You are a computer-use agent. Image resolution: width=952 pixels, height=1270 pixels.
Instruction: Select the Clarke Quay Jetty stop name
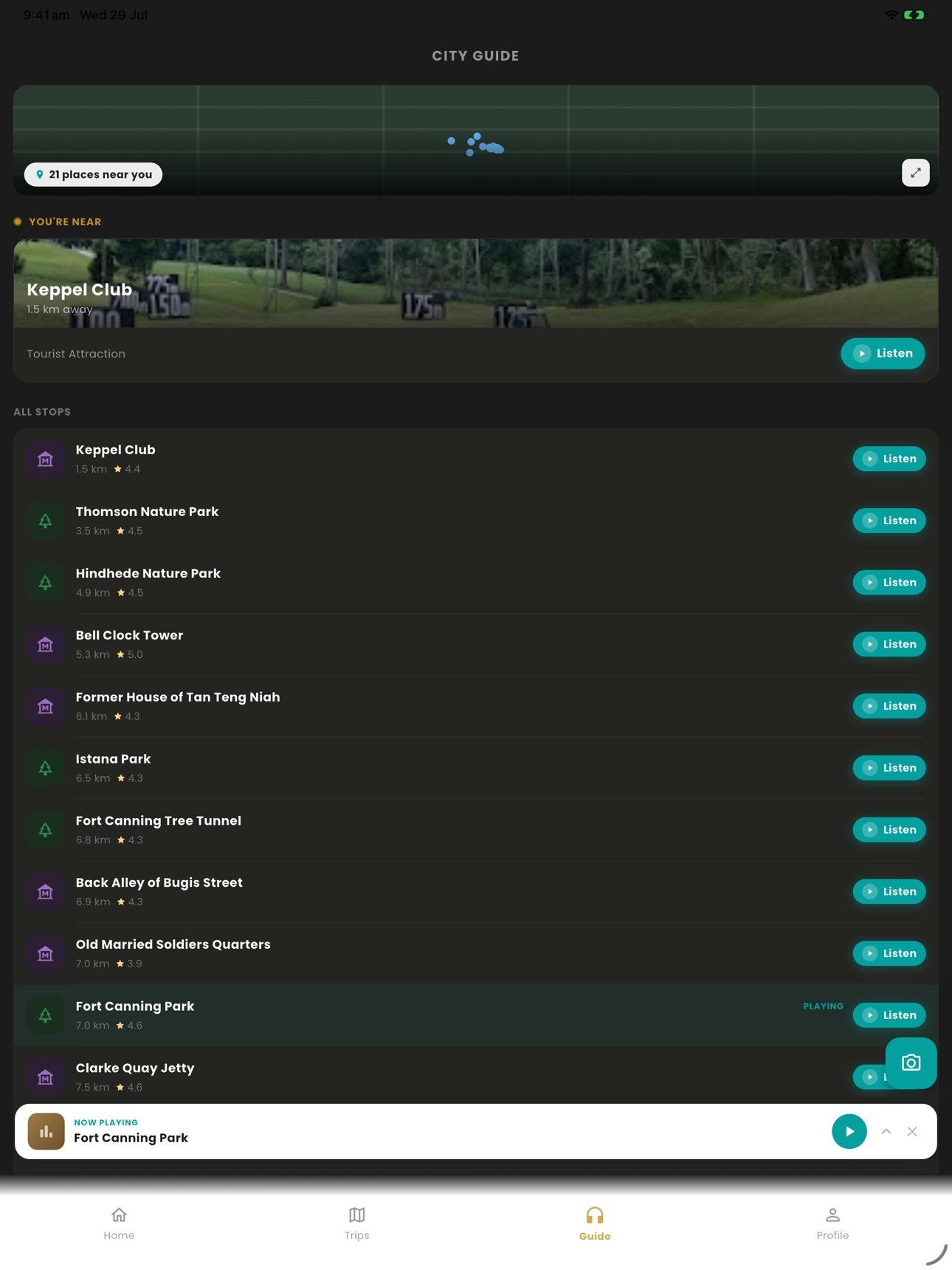pyautogui.click(x=135, y=1068)
